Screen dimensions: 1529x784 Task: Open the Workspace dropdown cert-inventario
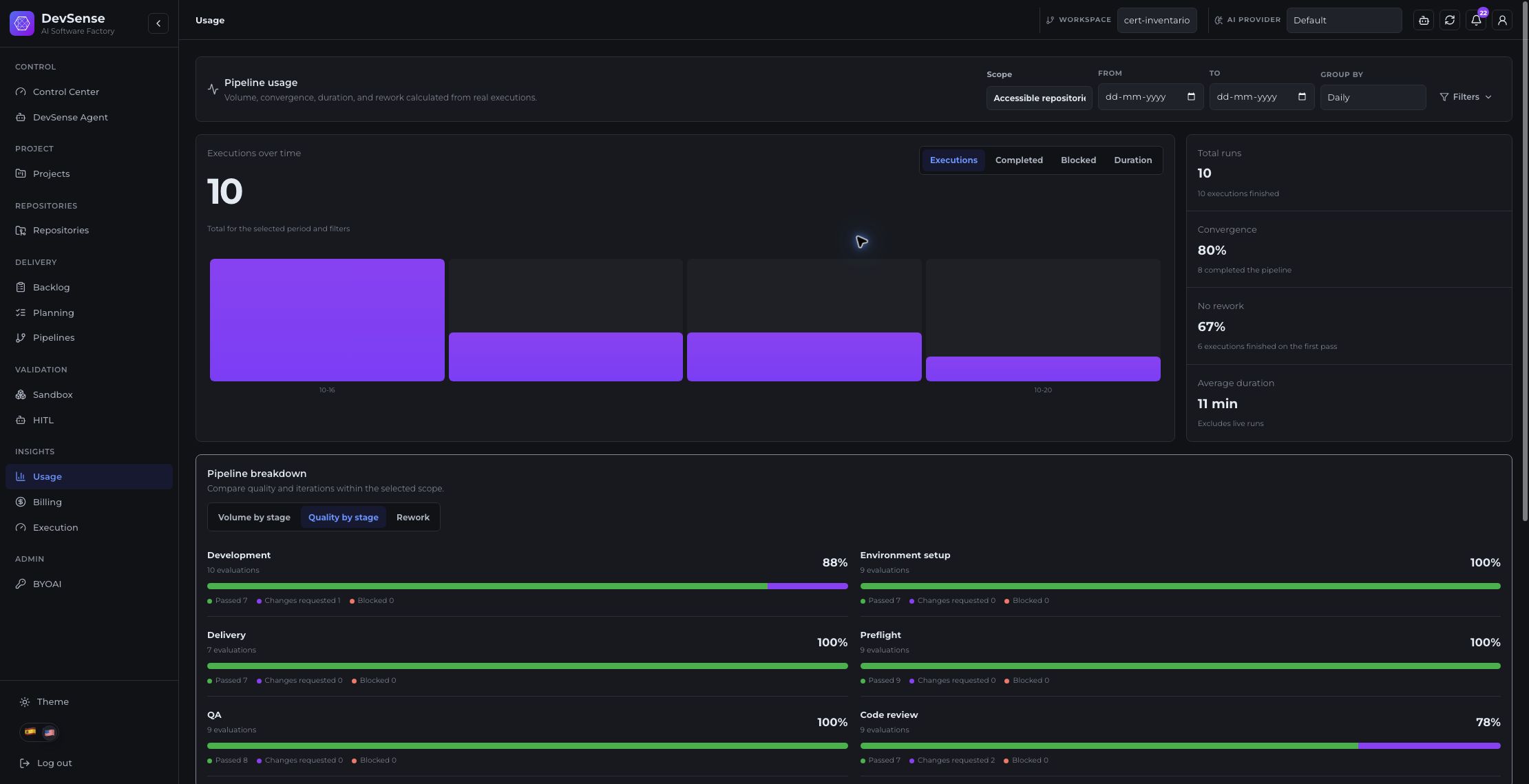[x=1157, y=20]
